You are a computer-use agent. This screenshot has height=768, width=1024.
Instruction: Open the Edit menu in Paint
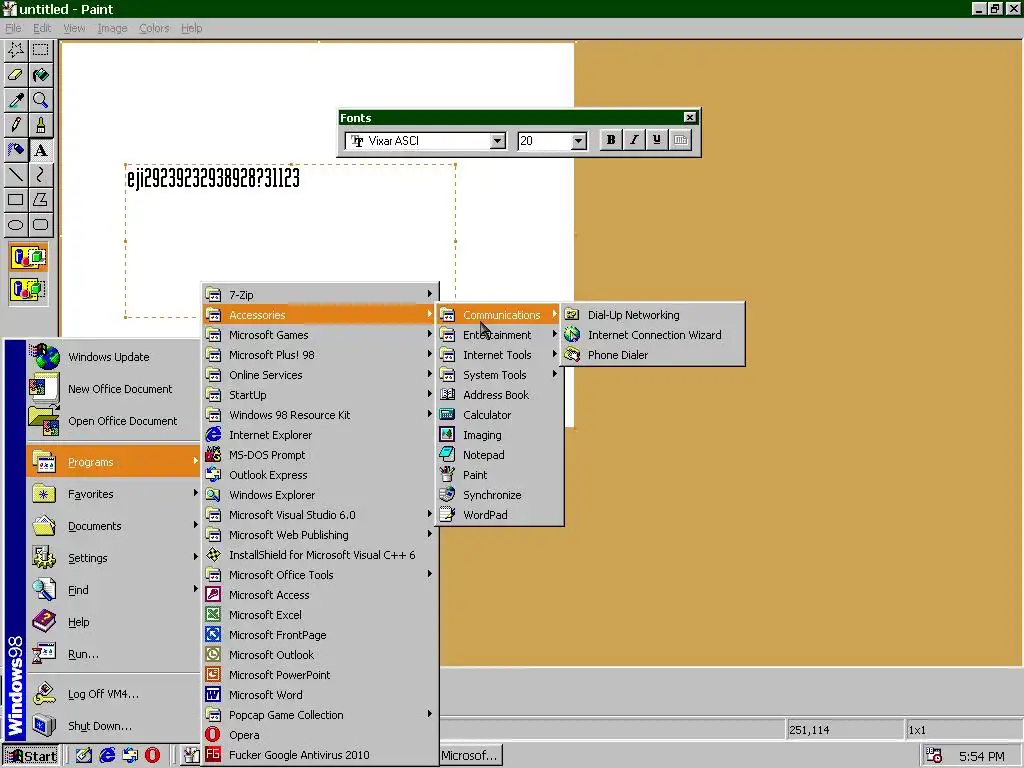pyautogui.click(x=42, y=28)
